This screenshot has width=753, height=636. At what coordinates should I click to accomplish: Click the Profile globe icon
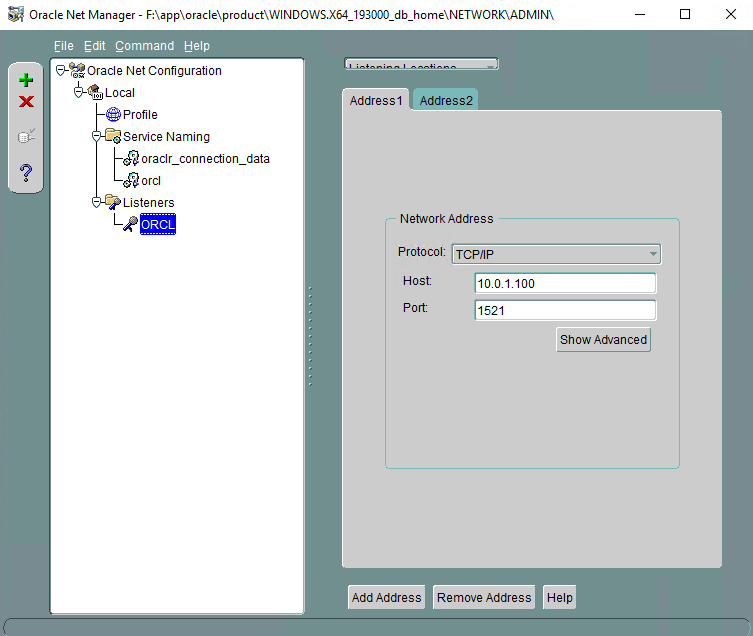113,114
